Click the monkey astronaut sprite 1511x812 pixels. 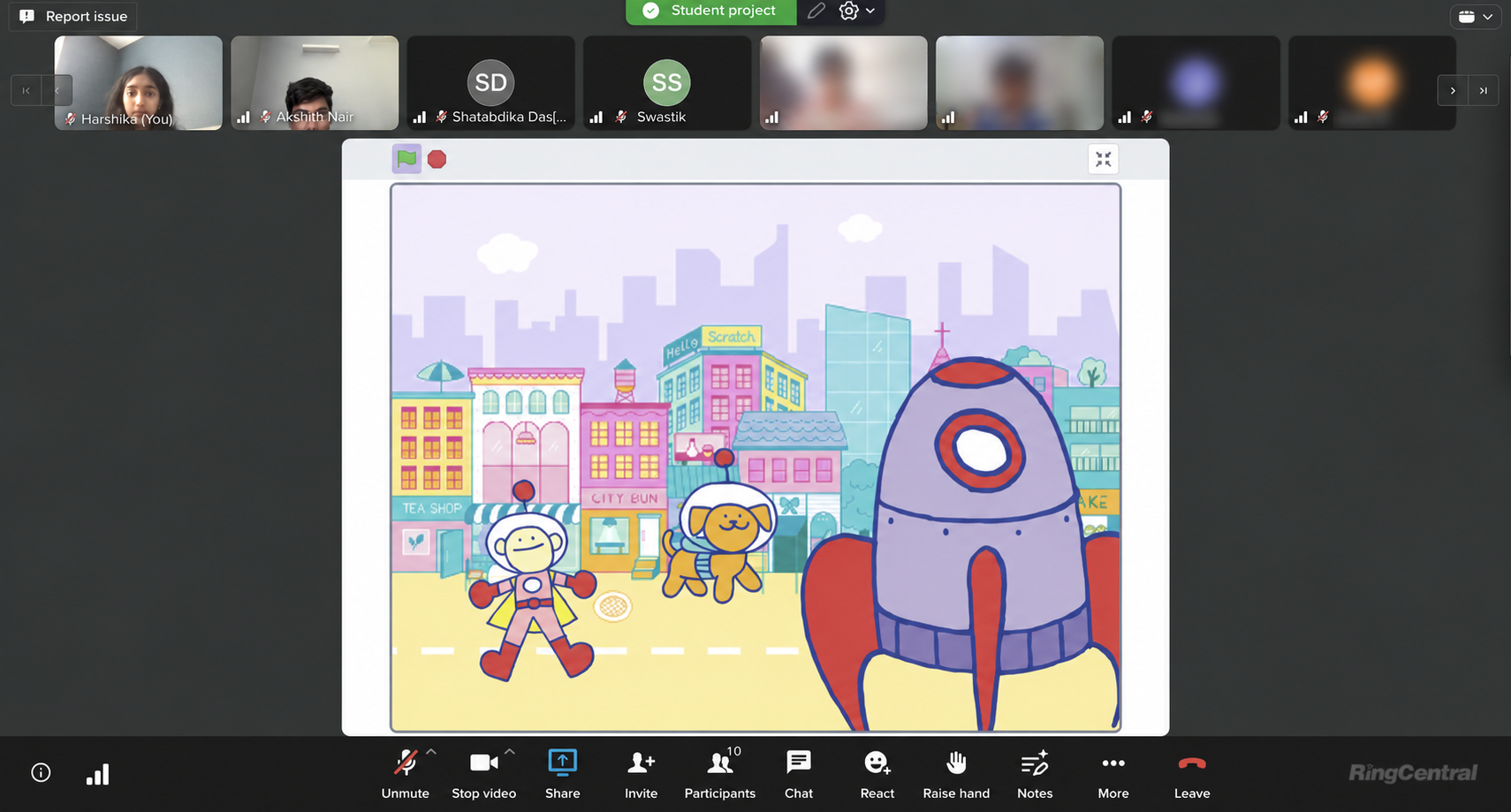(531, 583)
